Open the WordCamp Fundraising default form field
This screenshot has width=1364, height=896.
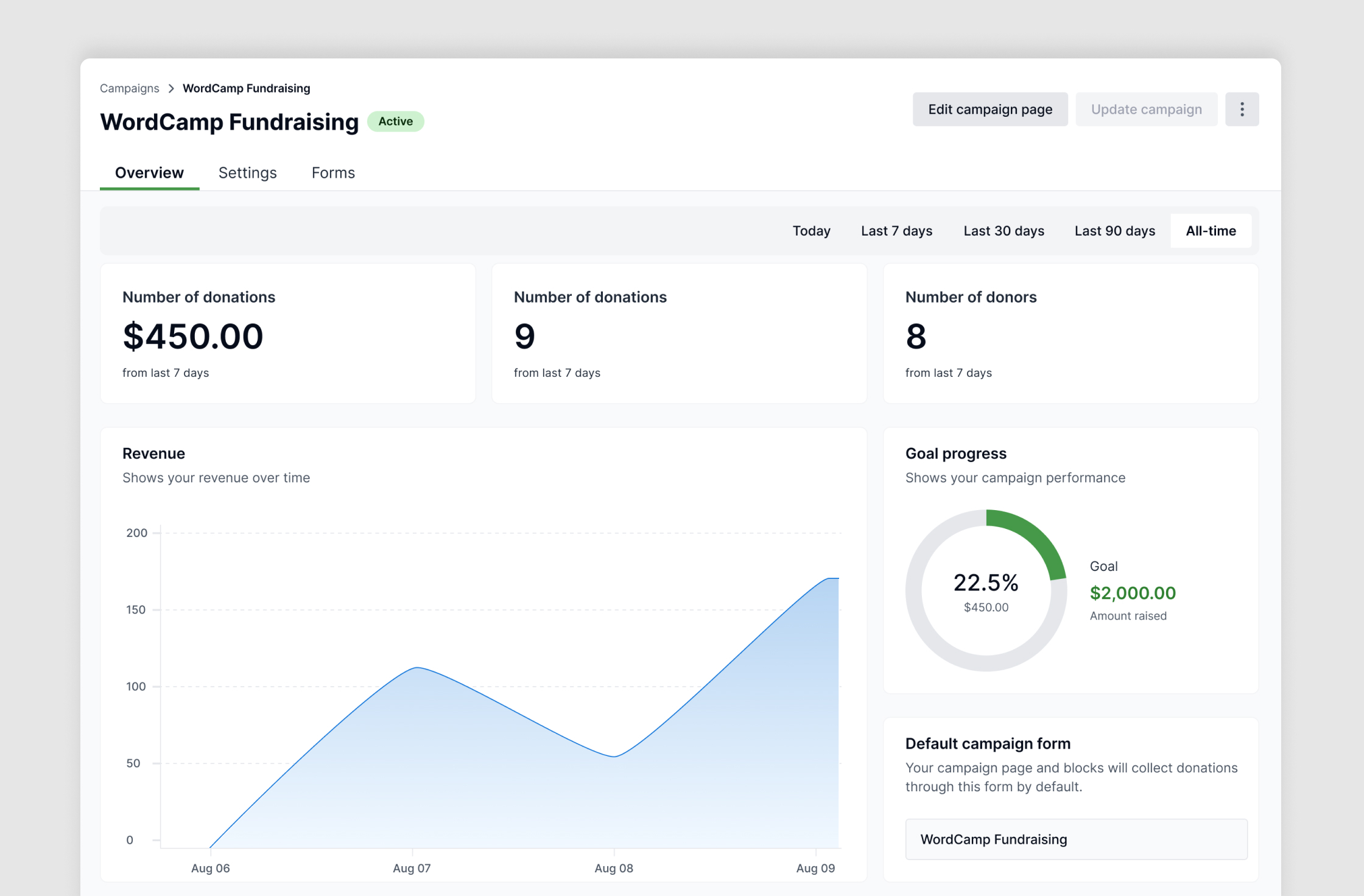pyautogui.click(x=1076, y=839)
